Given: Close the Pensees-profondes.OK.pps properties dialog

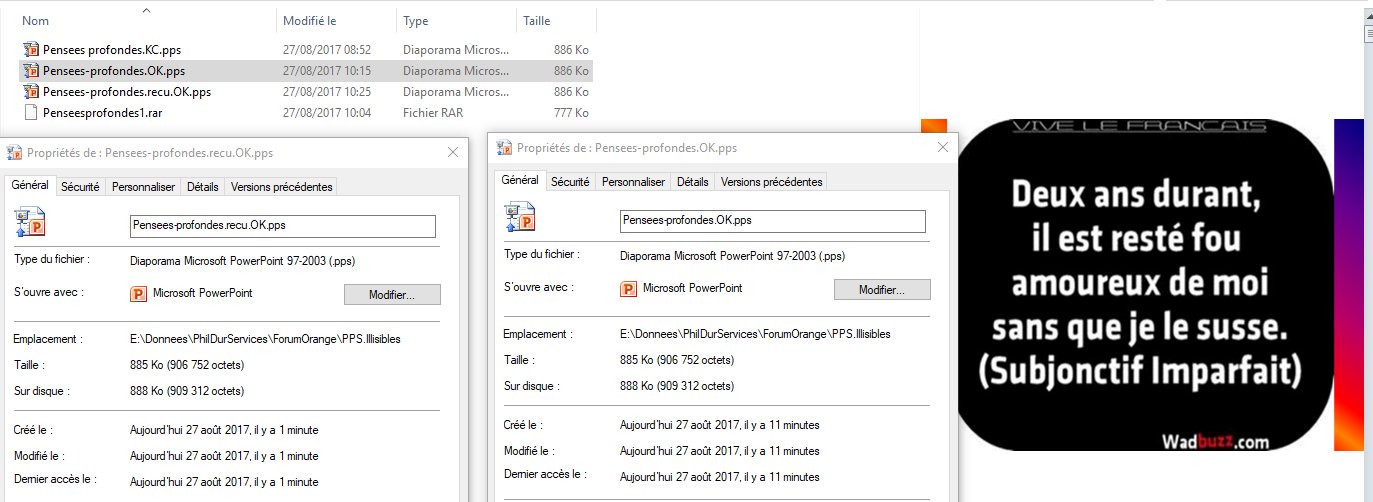Looking at the screenshot, I should coord(942,148).
